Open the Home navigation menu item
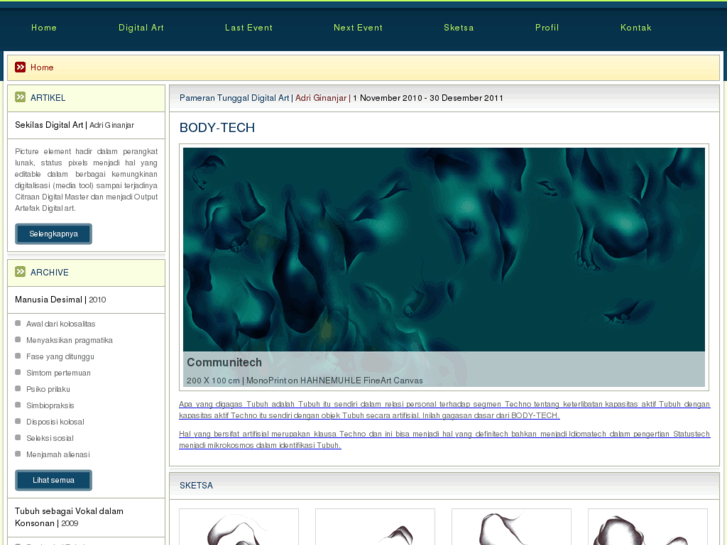The image size is (727, 545). [x=44, y=28]
